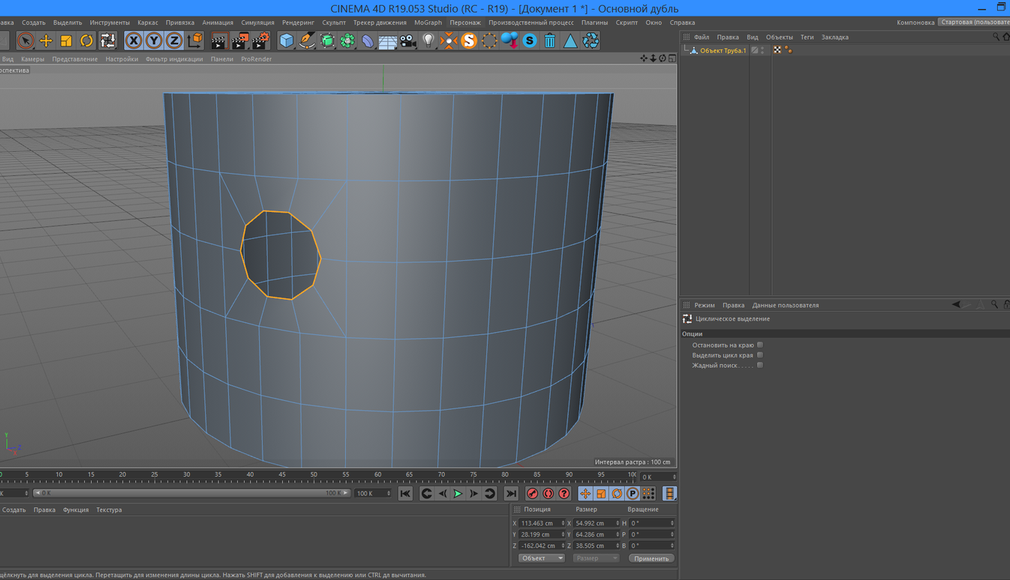
Task: Open the Стартовая layout dropdown
Action: coord(974,22)
